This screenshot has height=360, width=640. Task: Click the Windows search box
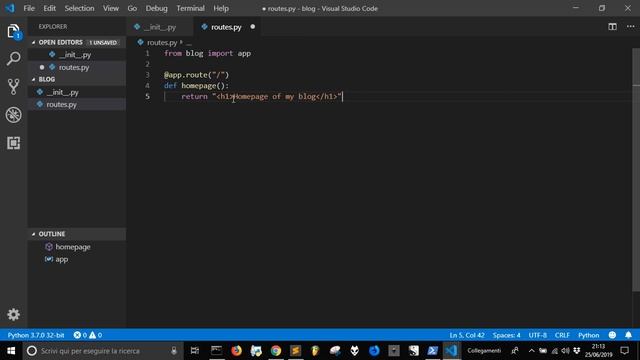coord(102,351)
